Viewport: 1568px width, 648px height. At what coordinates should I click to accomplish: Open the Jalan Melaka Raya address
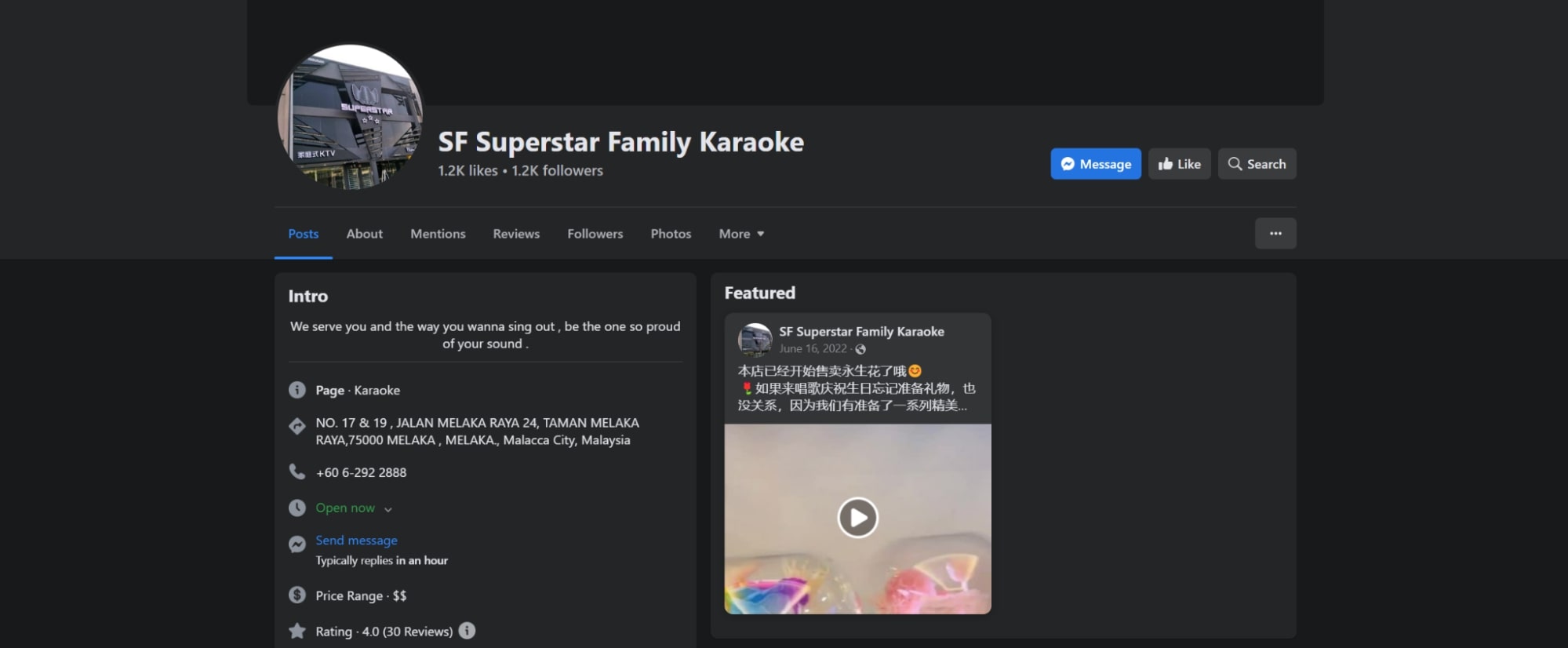(477, 431)
